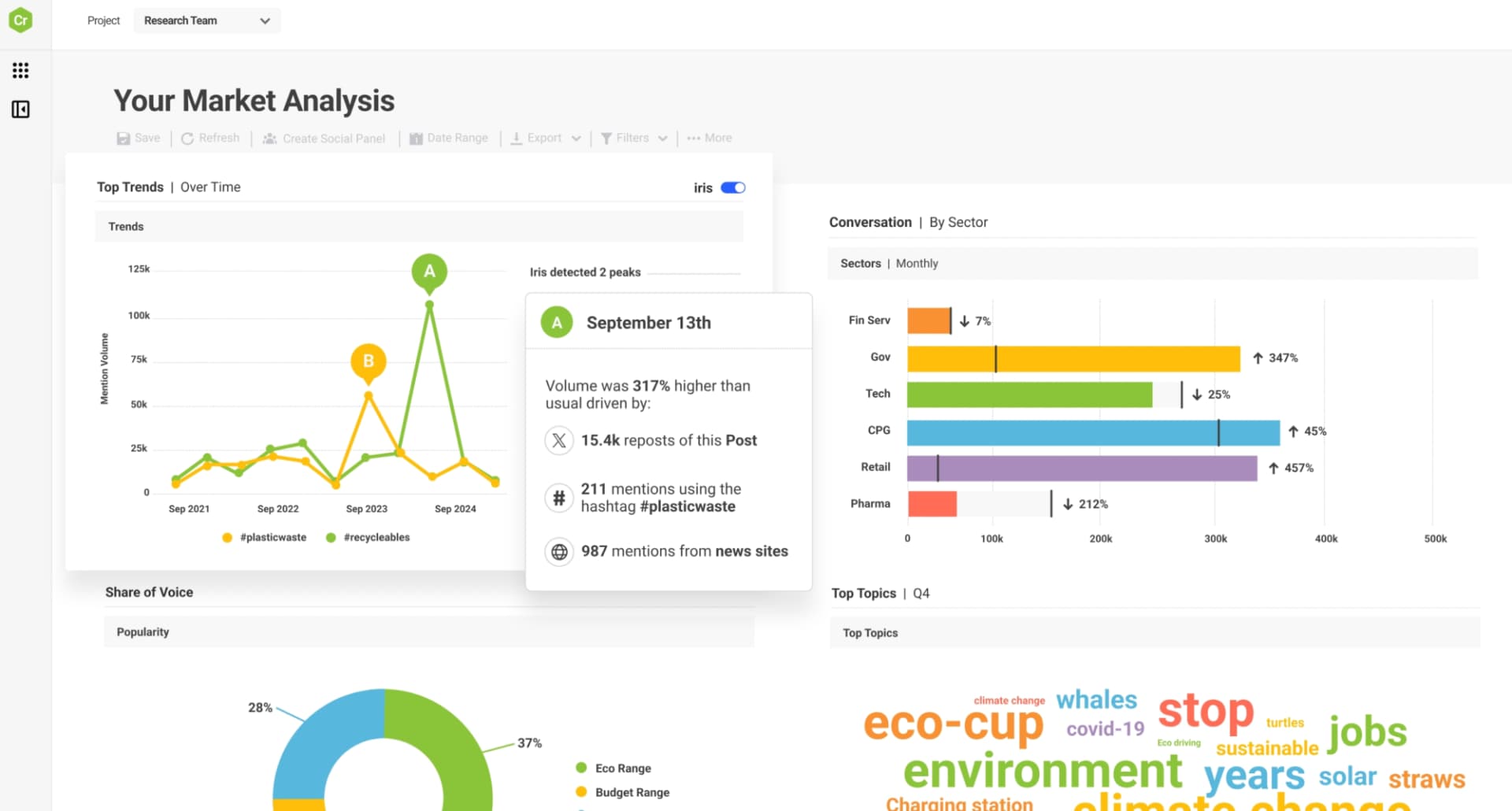Click peak marker A on the chart
1512x811 pixels.
pyautogui.click(x=429, y=272)
